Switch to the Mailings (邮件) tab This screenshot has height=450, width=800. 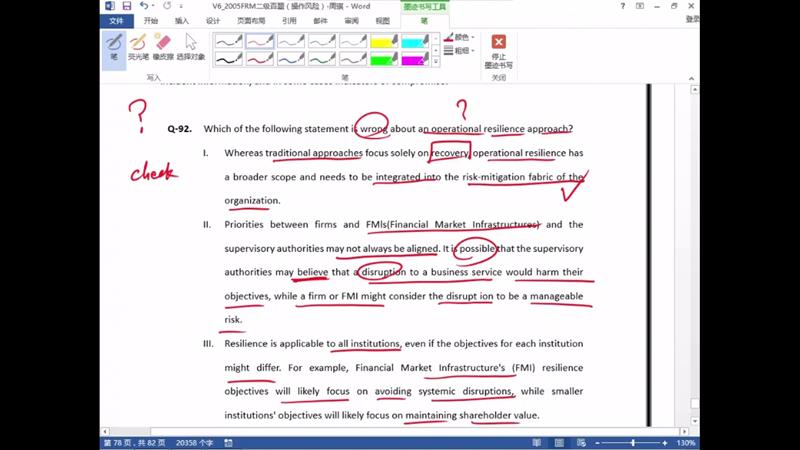[x=320, y=21]
